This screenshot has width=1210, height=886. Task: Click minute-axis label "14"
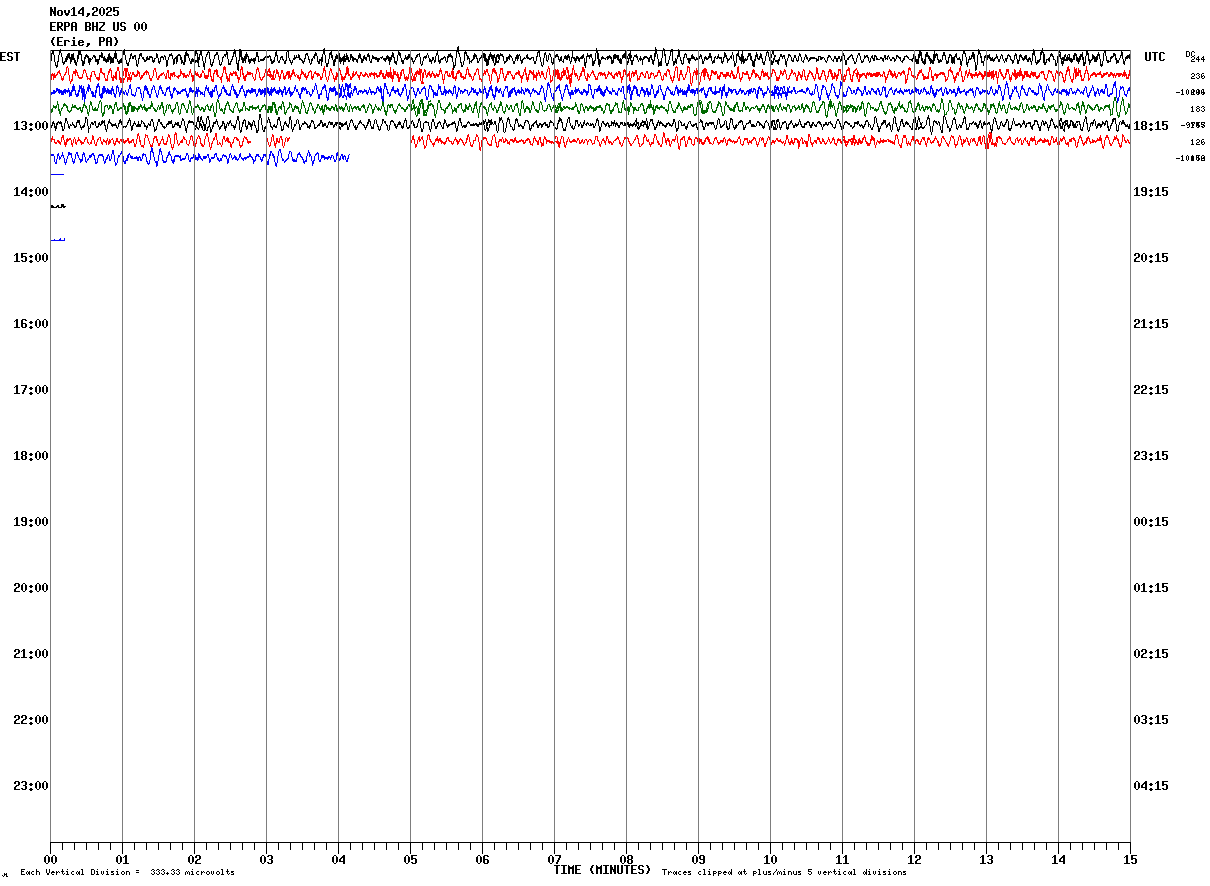pos(1058,860)
